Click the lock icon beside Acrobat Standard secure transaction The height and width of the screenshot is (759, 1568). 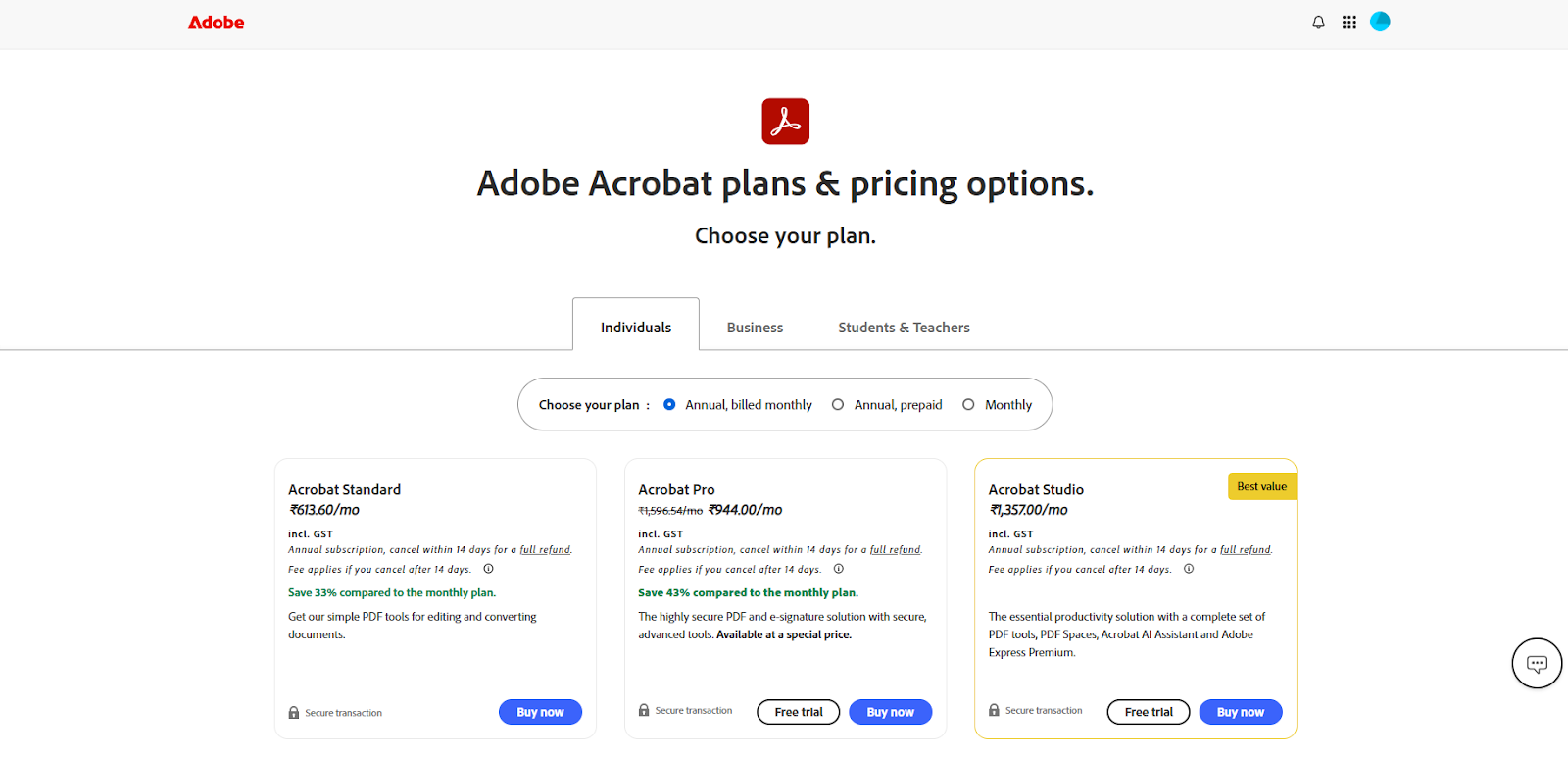[293, 712]
